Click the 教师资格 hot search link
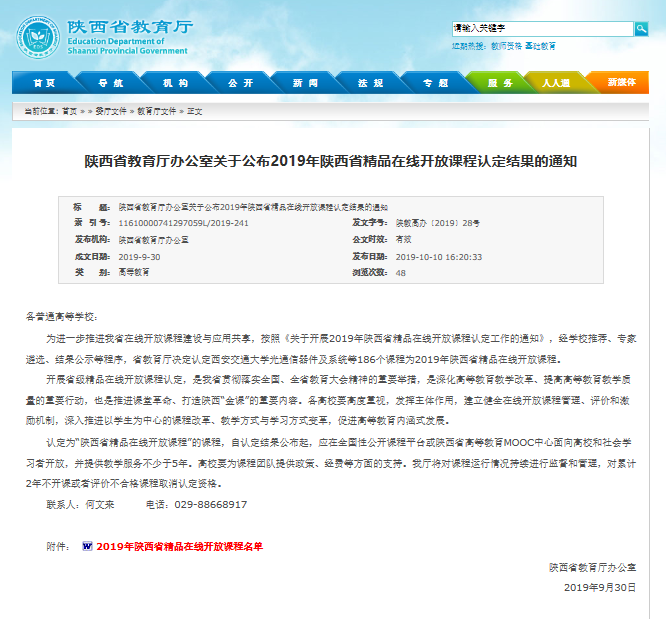The height and width of the screenshot is (619, 666). click(504, 46)
